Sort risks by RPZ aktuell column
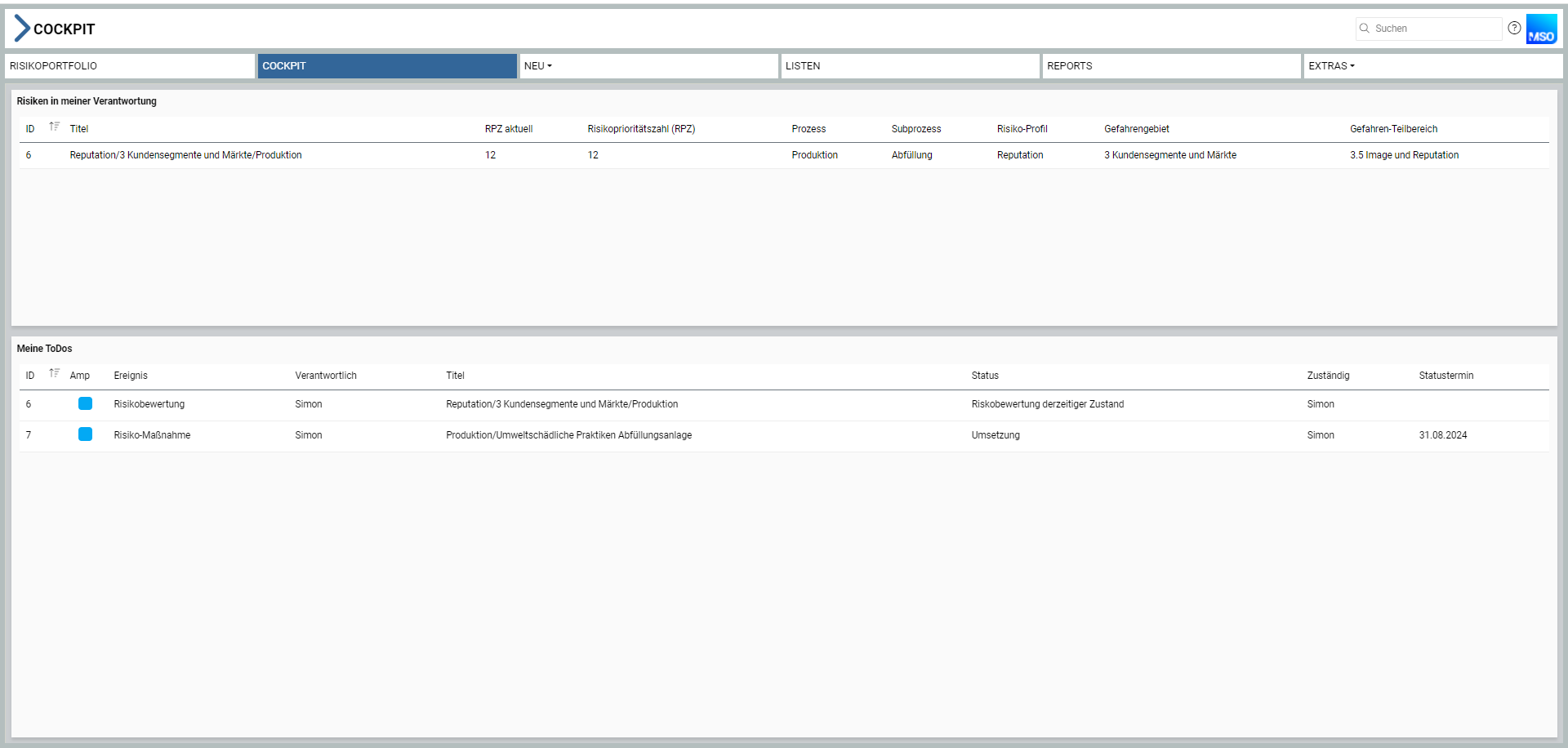The width and height of the screenshot is (1568, 748). pos(508,129)
